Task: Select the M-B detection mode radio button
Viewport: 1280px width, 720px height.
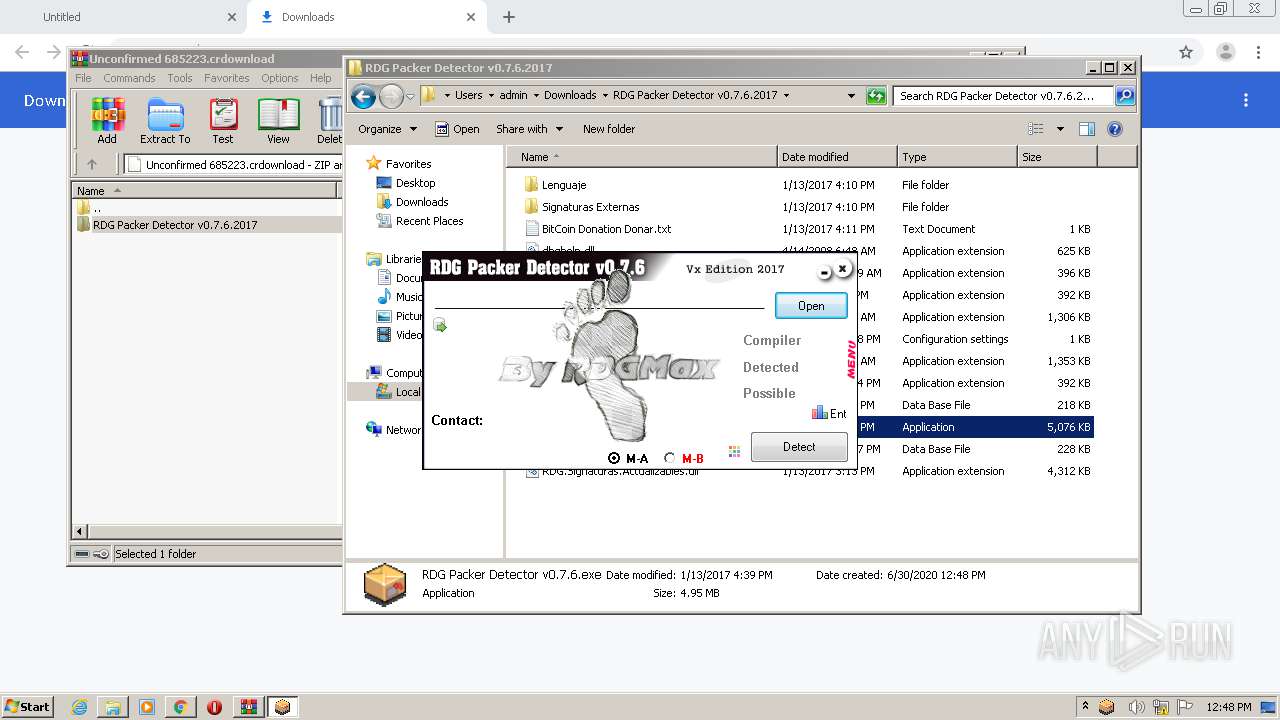Action: point(670,458)
